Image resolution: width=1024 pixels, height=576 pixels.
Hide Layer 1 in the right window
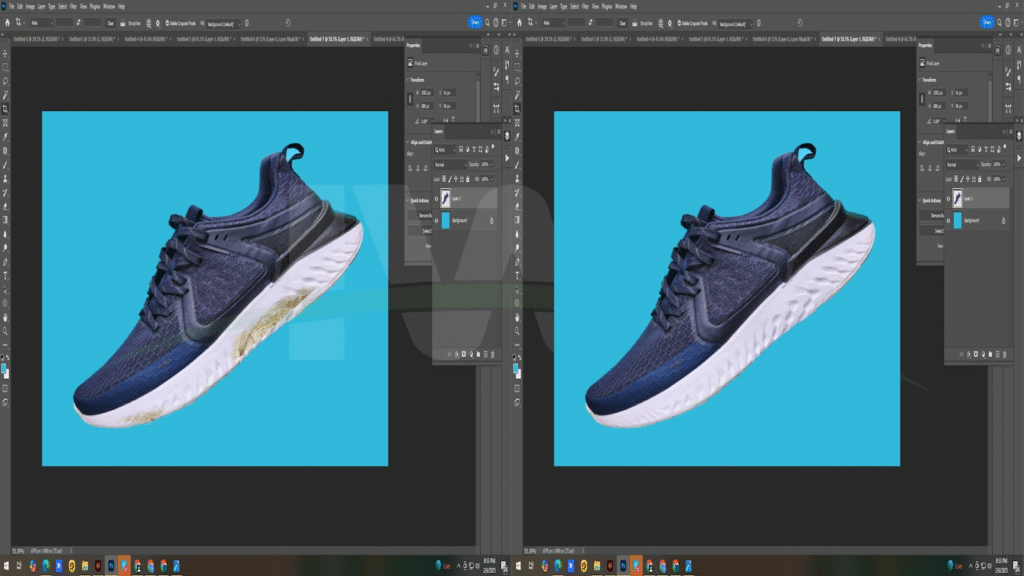click(949, 199)
